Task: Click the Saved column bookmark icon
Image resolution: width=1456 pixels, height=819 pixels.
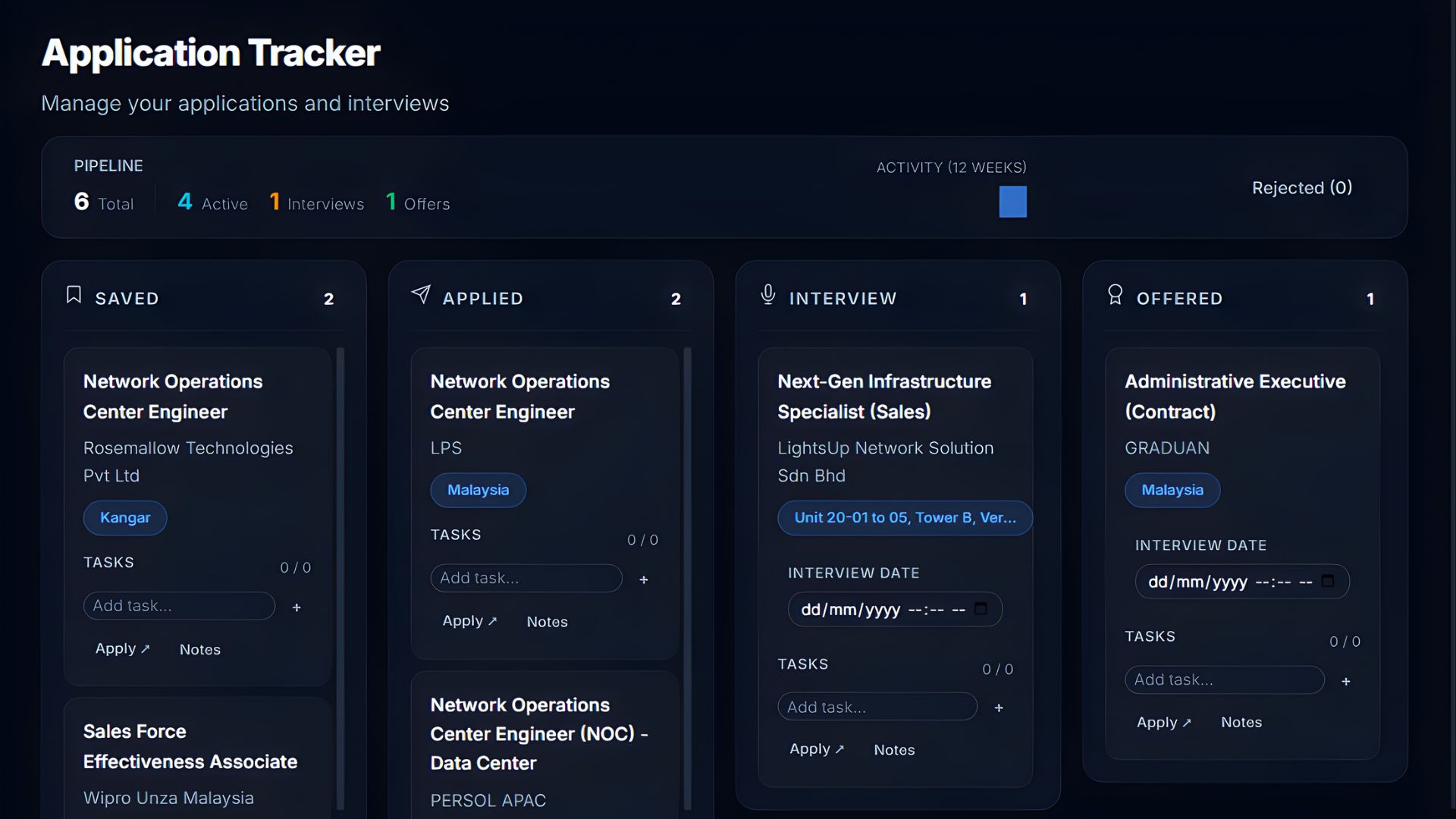Action: 74,295
